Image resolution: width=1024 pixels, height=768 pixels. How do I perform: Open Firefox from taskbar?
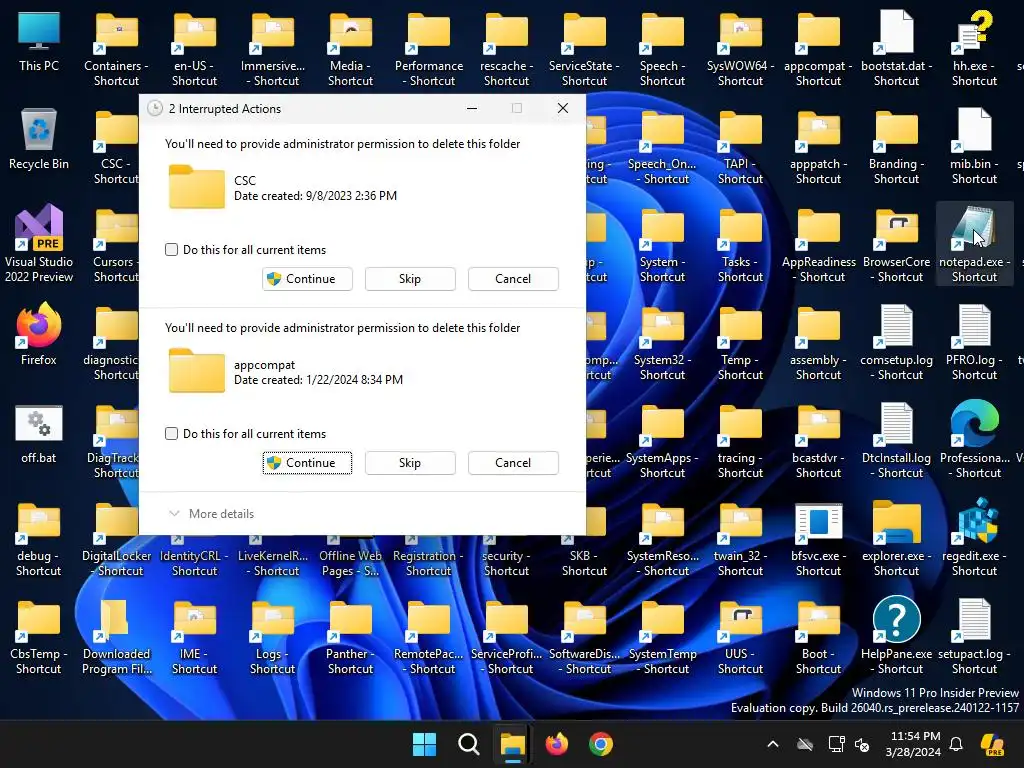pyautogui.click(x=556, y=744)
